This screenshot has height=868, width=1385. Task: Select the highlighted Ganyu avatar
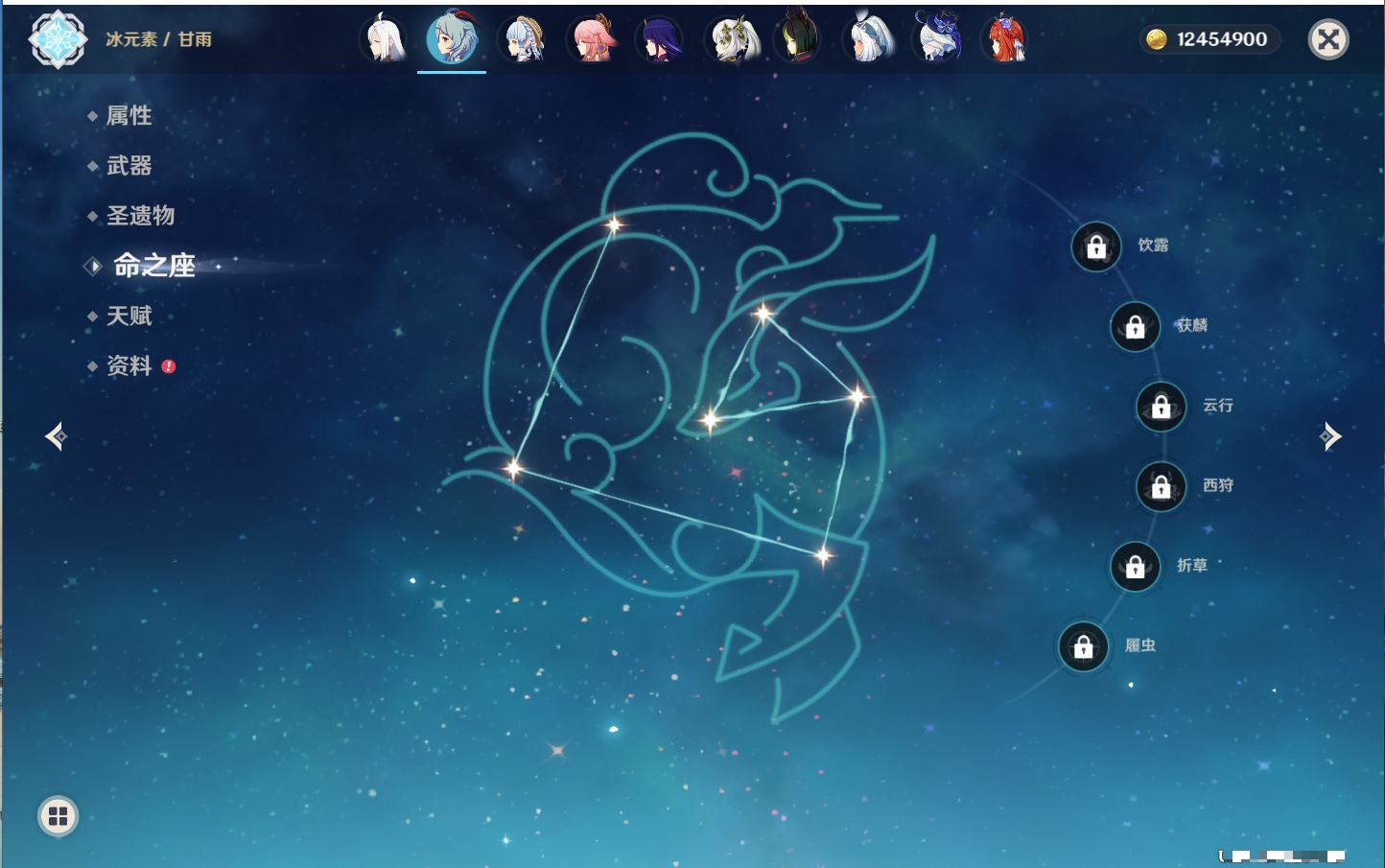(x=452, y=39)
